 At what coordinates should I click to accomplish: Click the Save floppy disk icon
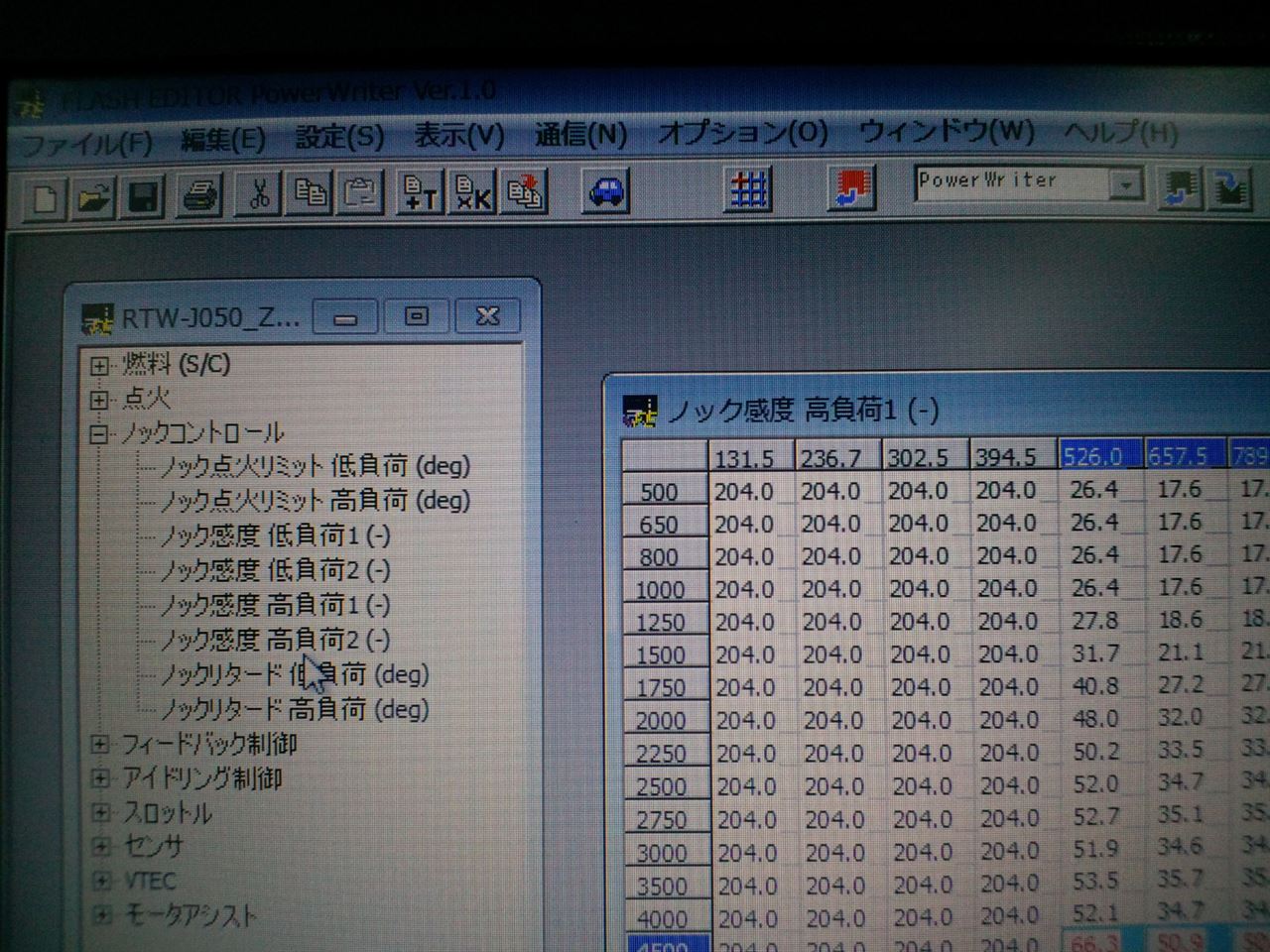143,195
